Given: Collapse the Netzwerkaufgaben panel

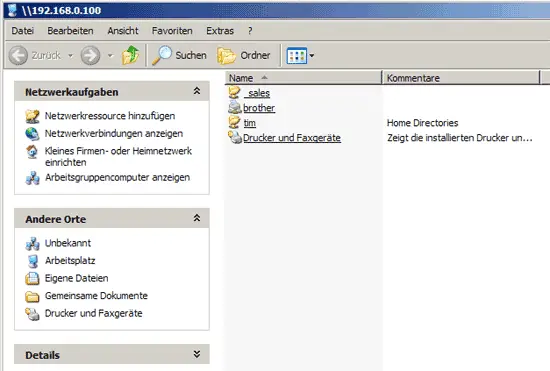Looking at the screenshot, I should click(x=197, y=91).
